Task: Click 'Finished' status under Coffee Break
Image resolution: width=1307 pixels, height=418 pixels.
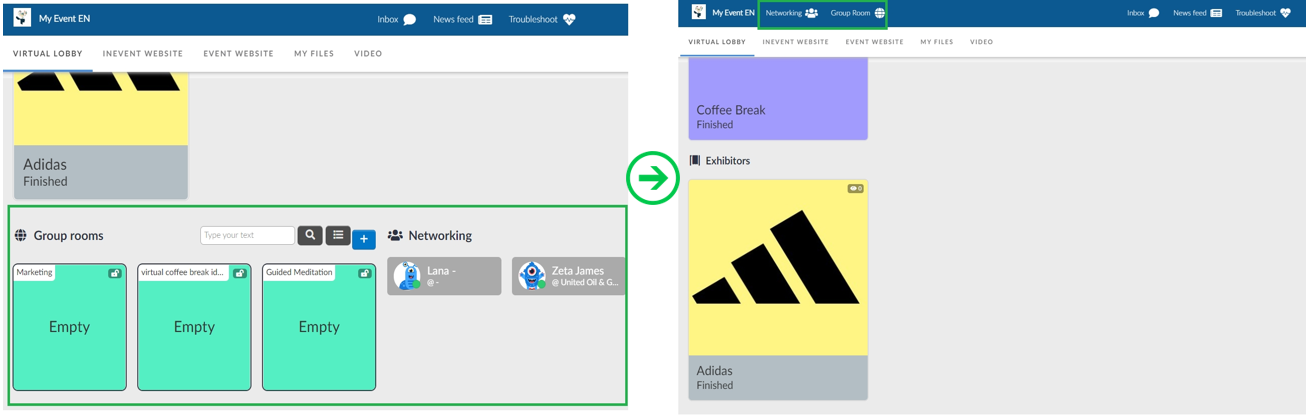Action: (715, 125)
